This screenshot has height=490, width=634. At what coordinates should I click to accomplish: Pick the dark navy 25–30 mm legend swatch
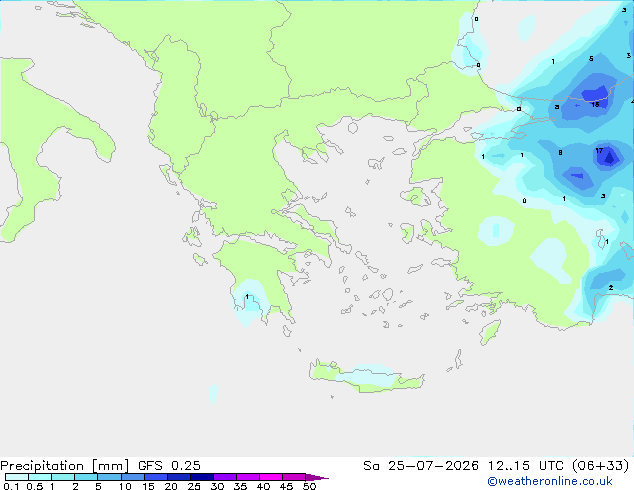coord(201,477)
